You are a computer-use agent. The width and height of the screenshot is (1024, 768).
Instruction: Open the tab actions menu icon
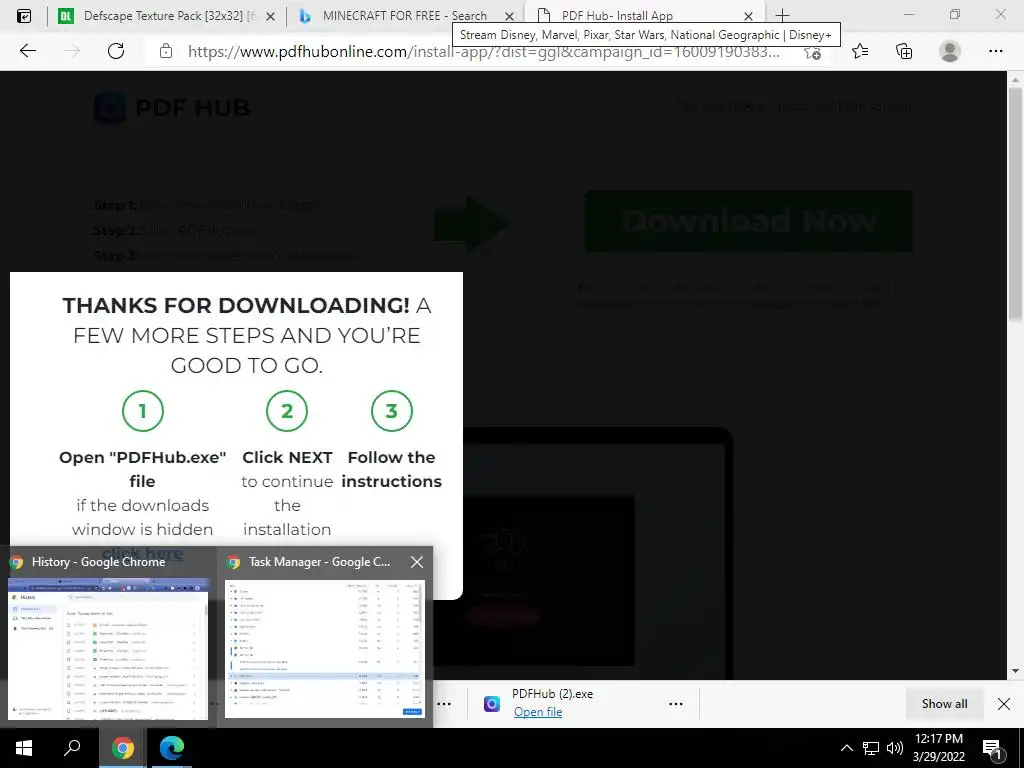coord(24,16)
